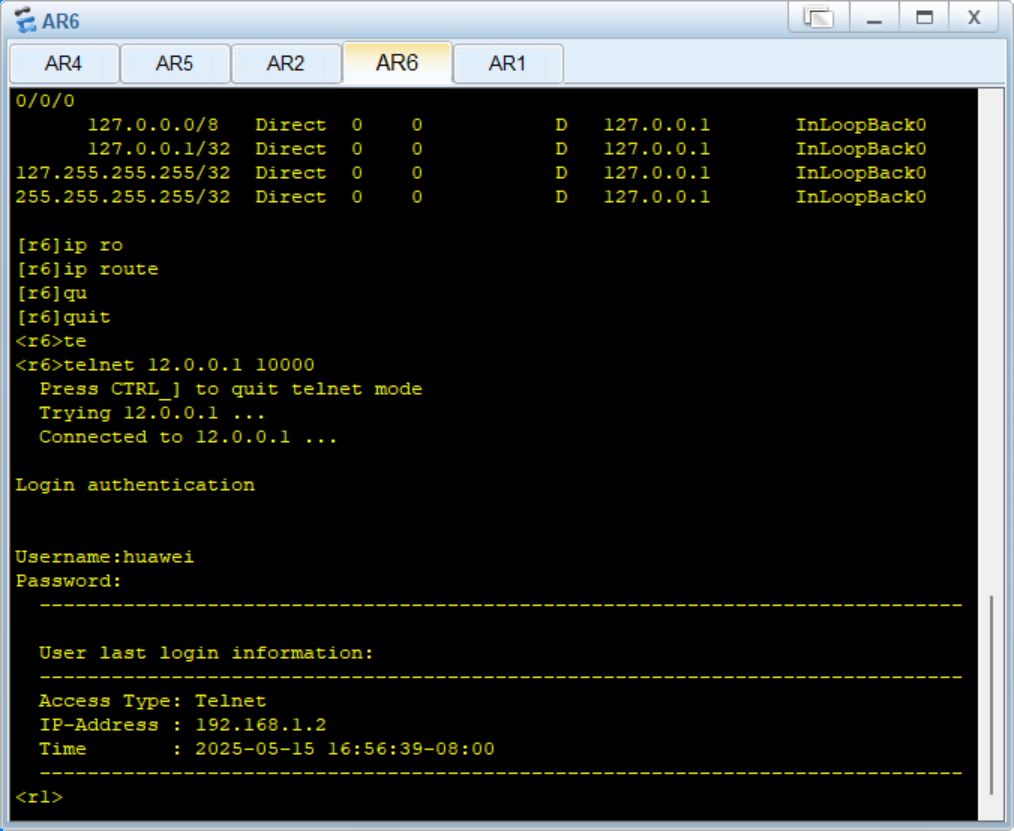Click 'Press CTRL_] to quit telnet mode'
Image resolution: width=1014 pixels, height=831 pixels.
231,389
